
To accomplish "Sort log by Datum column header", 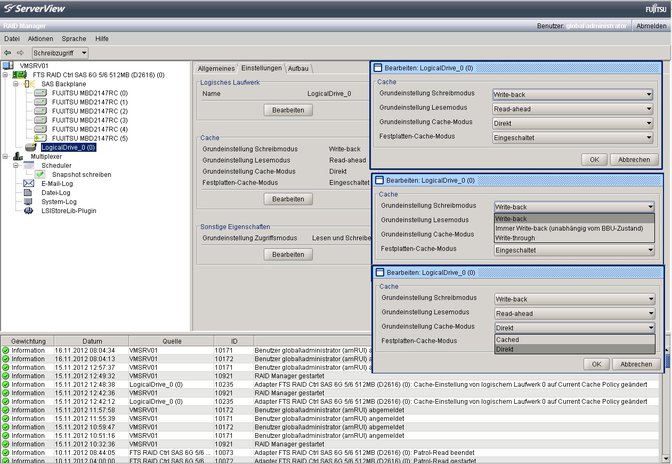I will point(92,341).
